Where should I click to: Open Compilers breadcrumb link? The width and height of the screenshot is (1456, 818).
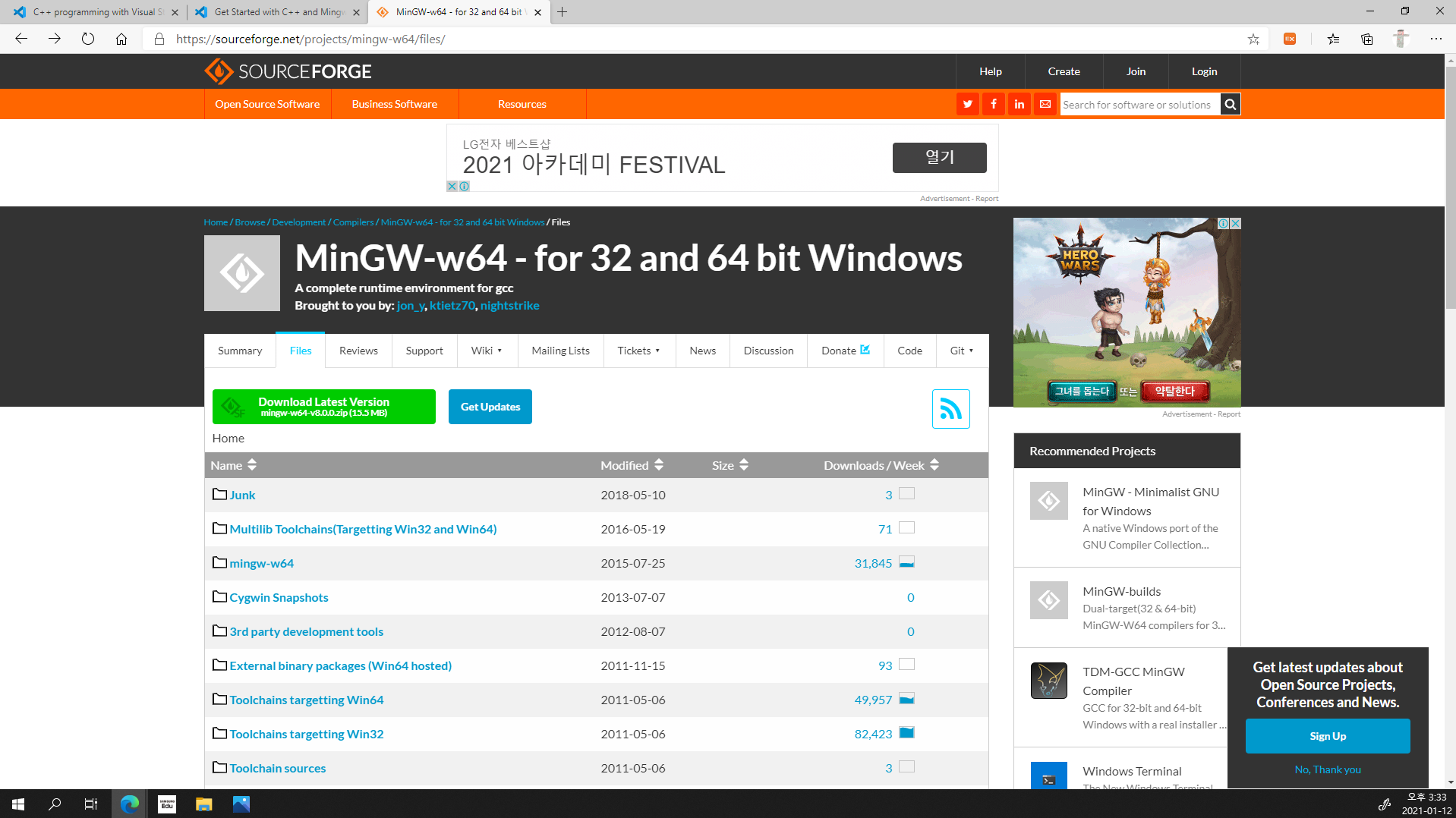pyautogui.click(x=353, y=222)
